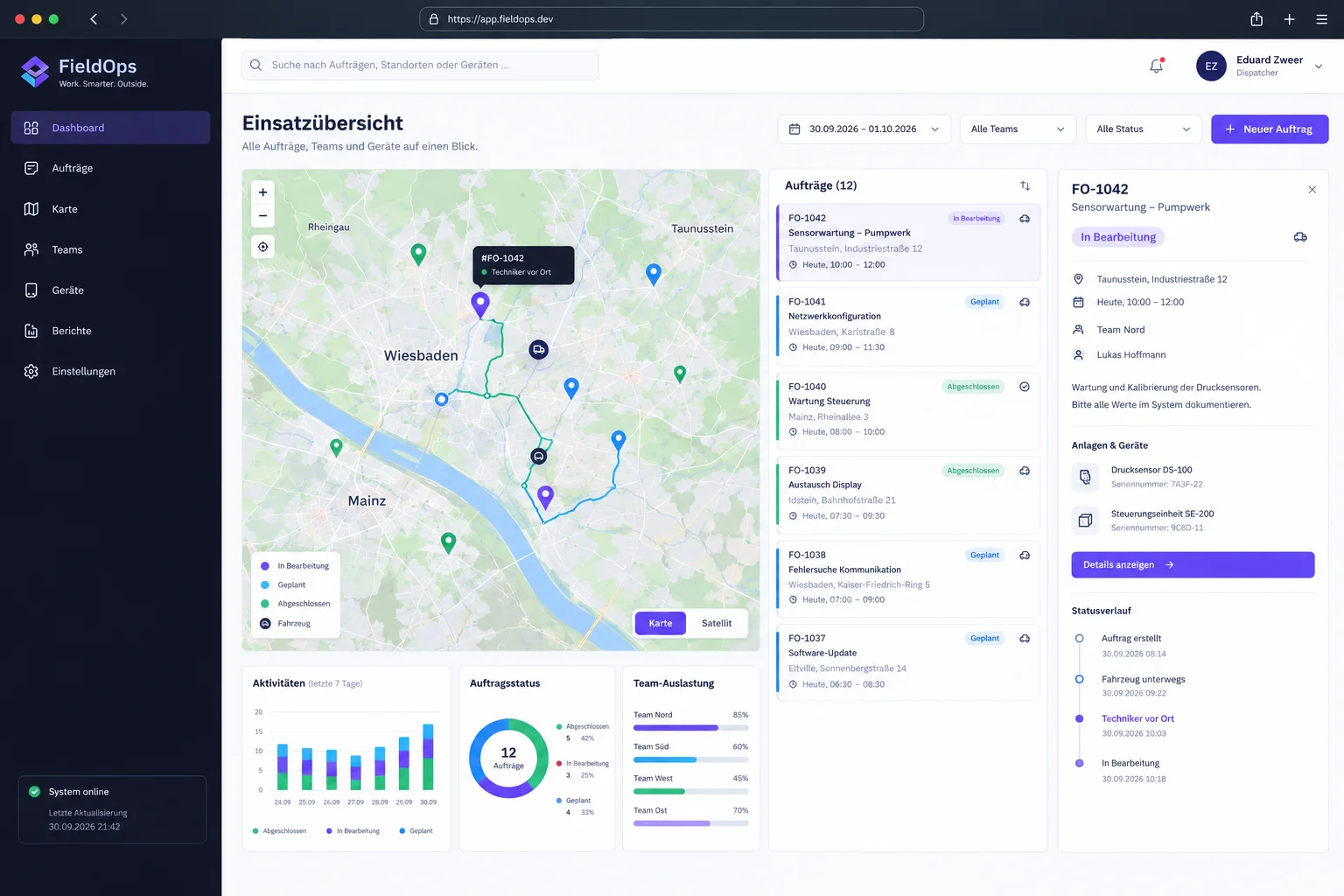Select the FO-1038 Fehlersuche Kommunikation order
1344x896 pixels.
click(x=907, y=577)
